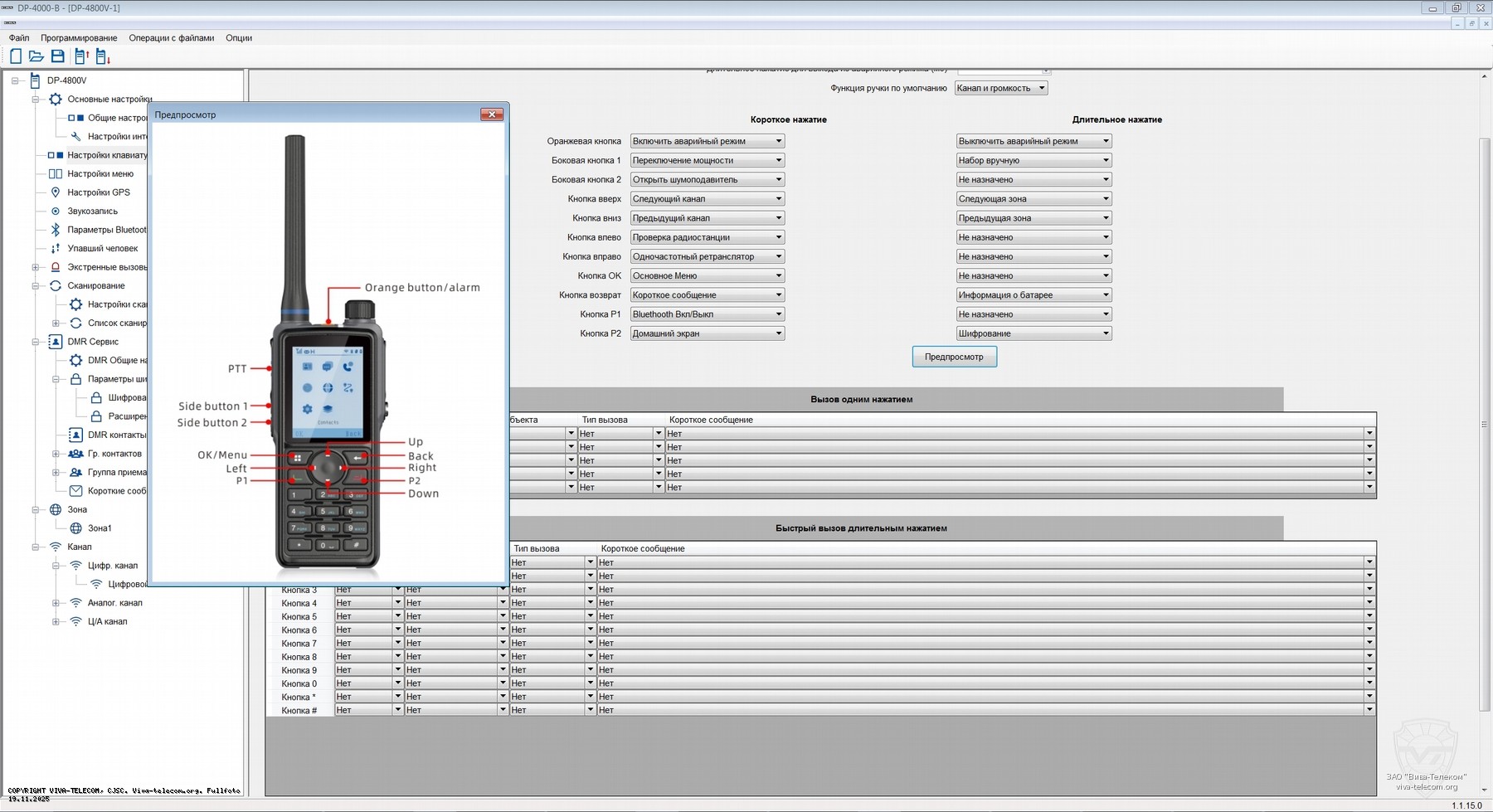The width and height of the screenshot is (1493, 812).
Task: Open the Программирование menu
Action: click(79, 38)
